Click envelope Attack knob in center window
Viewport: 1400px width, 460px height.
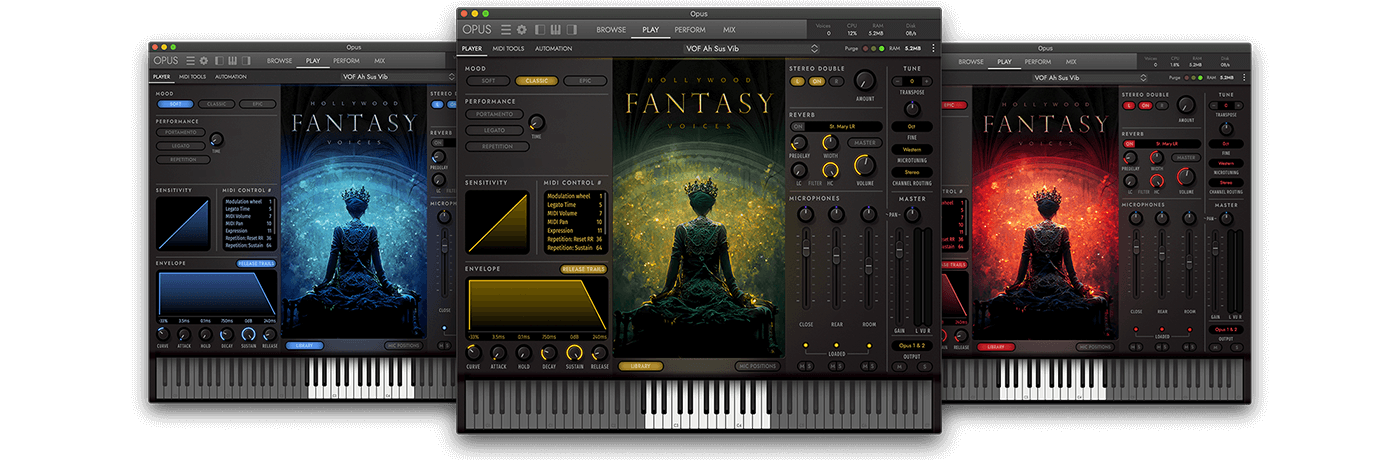498,353
